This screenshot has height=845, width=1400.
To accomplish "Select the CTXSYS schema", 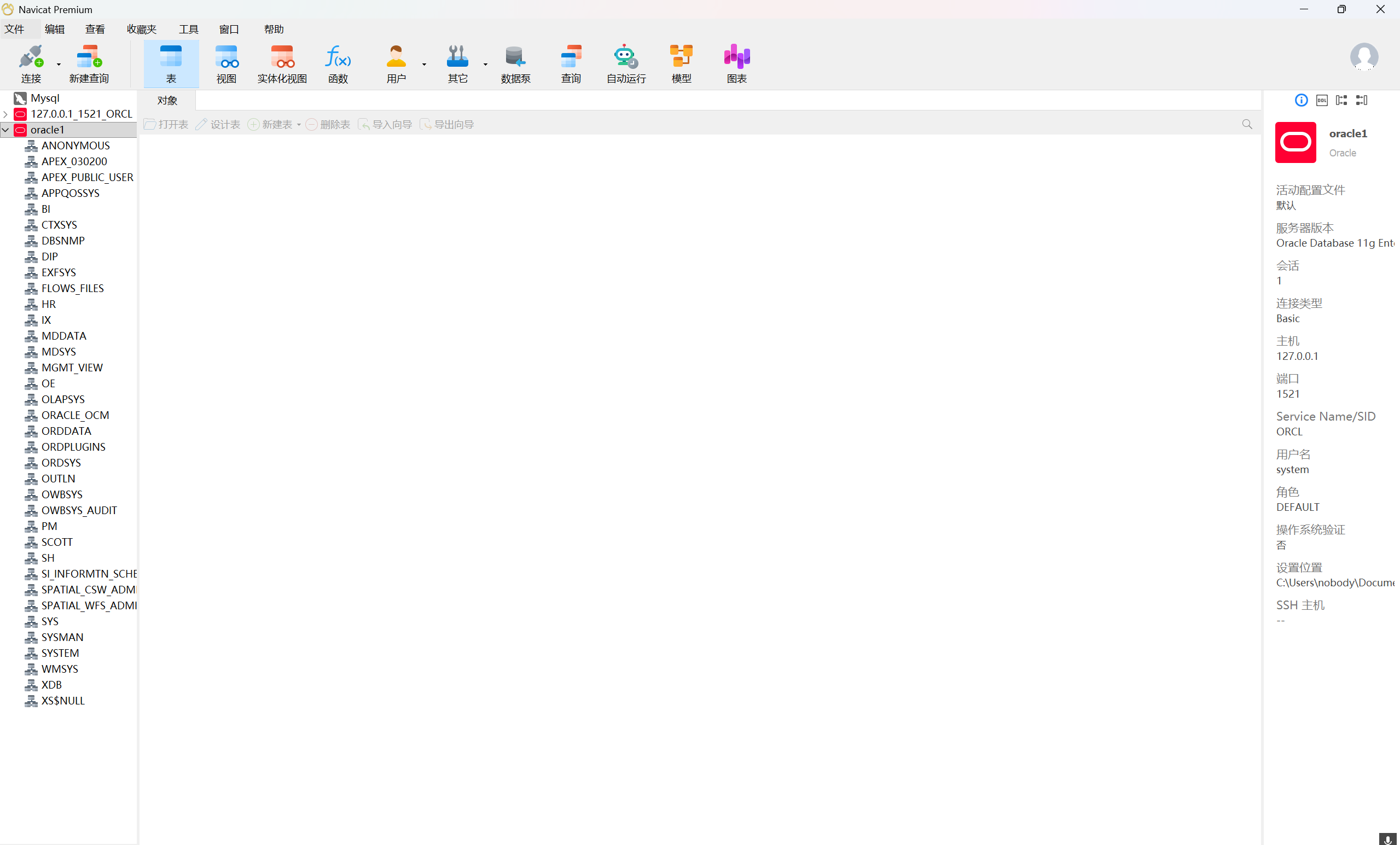I will [59, 225].
